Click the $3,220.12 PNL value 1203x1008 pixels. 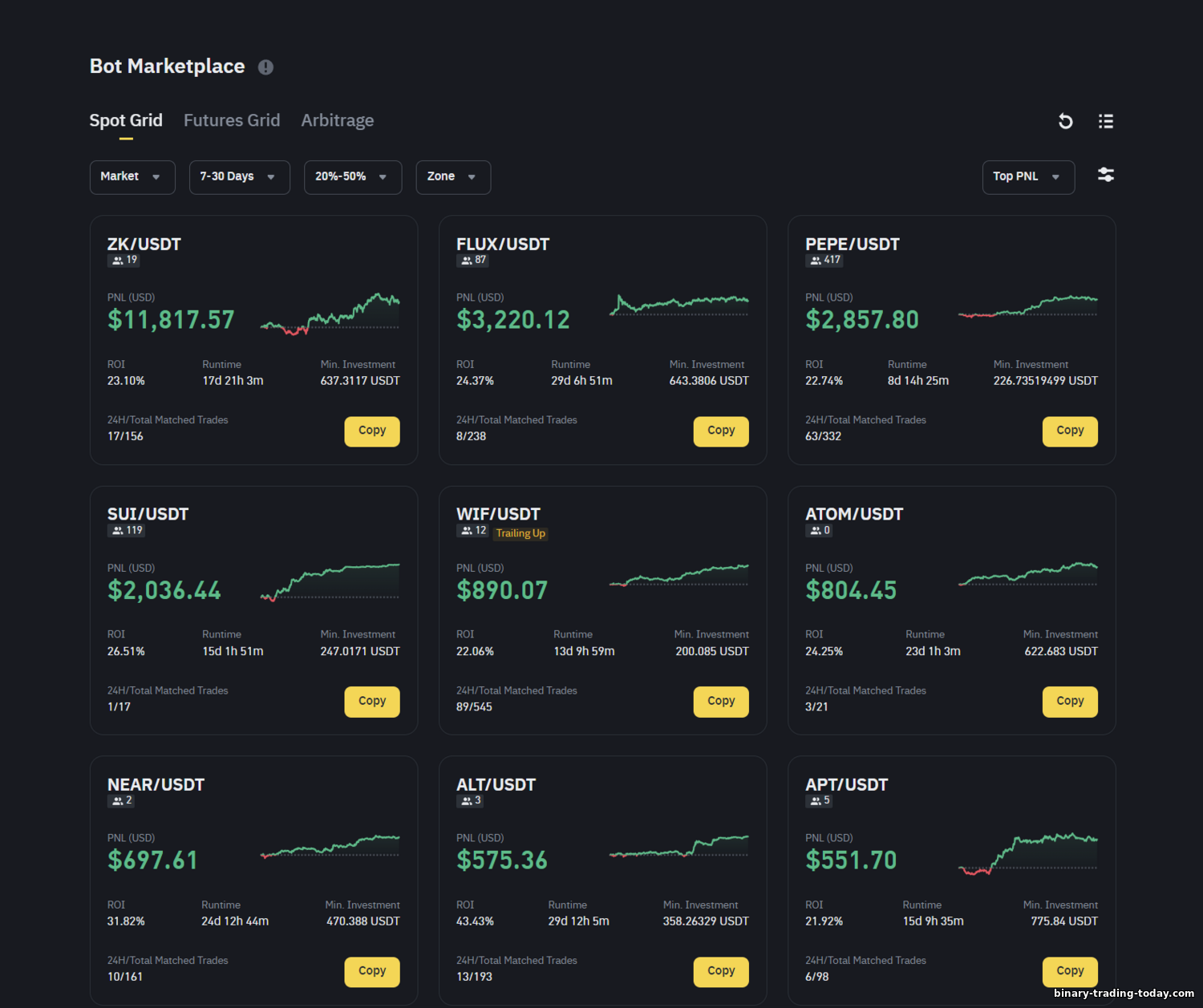(513, 320)
